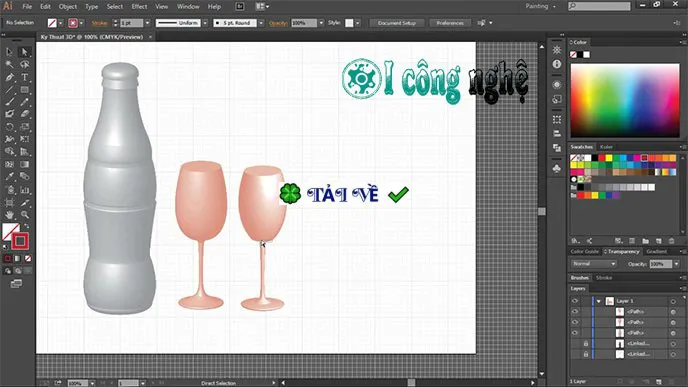Open Normal blending mode dropdown

(x=594, y=264)
